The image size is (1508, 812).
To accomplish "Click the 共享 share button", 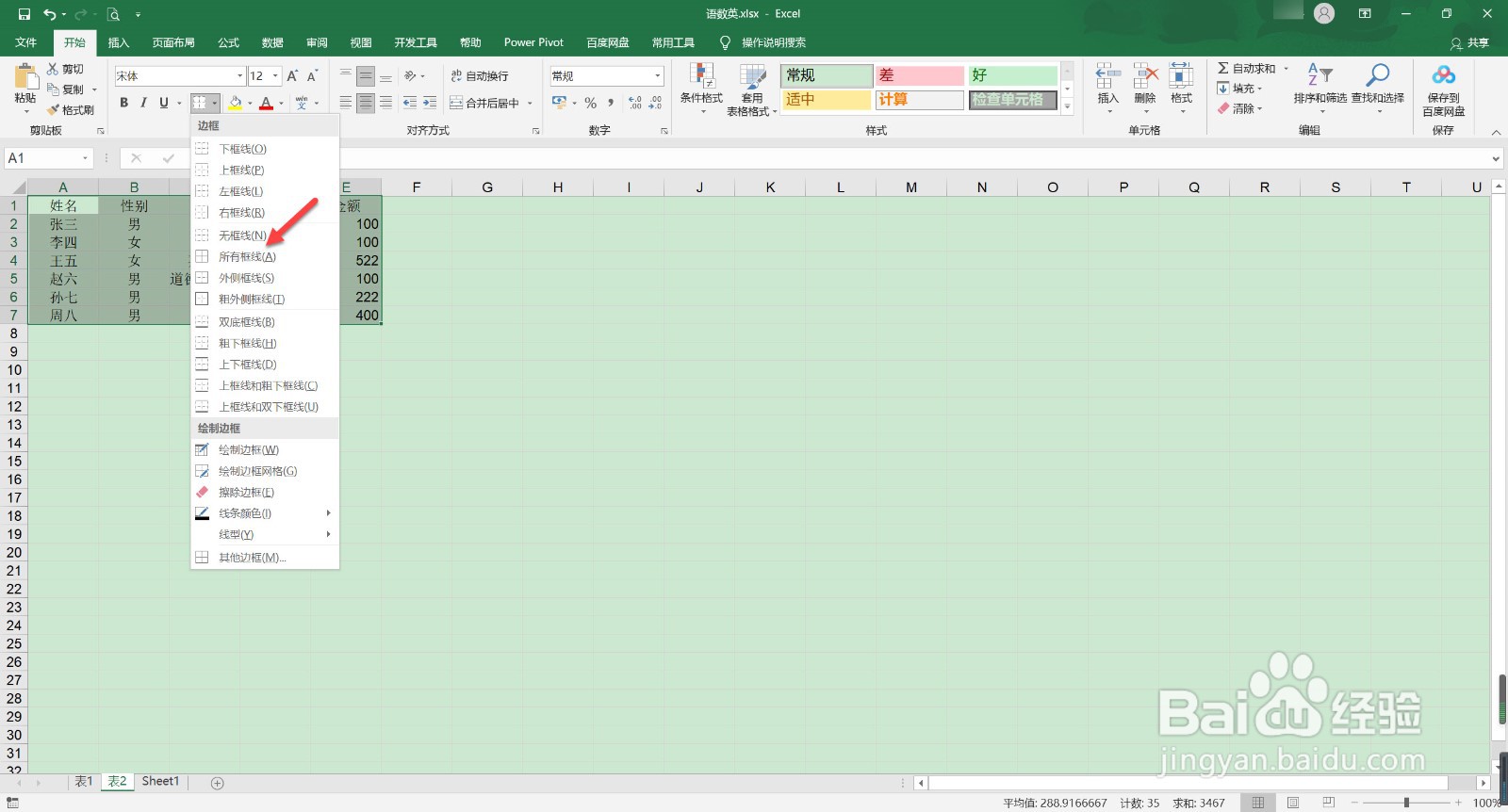I will click(1469, 43).
